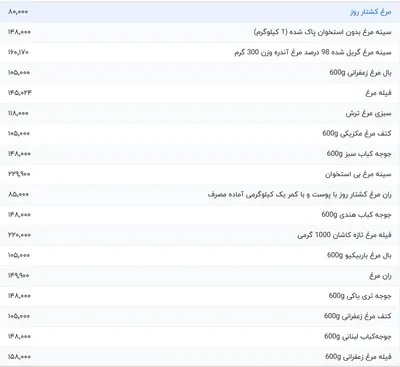Select price beside بال مرغ زعفرانی 600g
400x367 pixels.
[19, 73]
